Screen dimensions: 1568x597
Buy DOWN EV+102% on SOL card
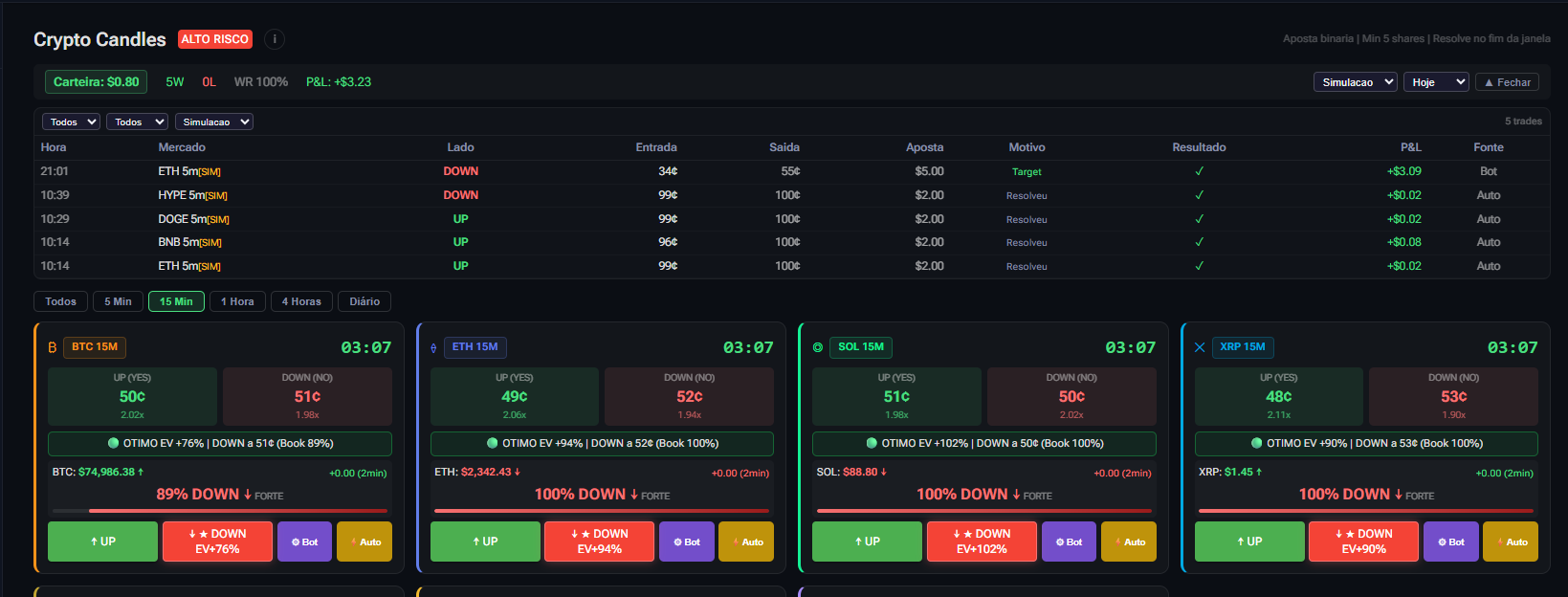click(x=982, y=542)
